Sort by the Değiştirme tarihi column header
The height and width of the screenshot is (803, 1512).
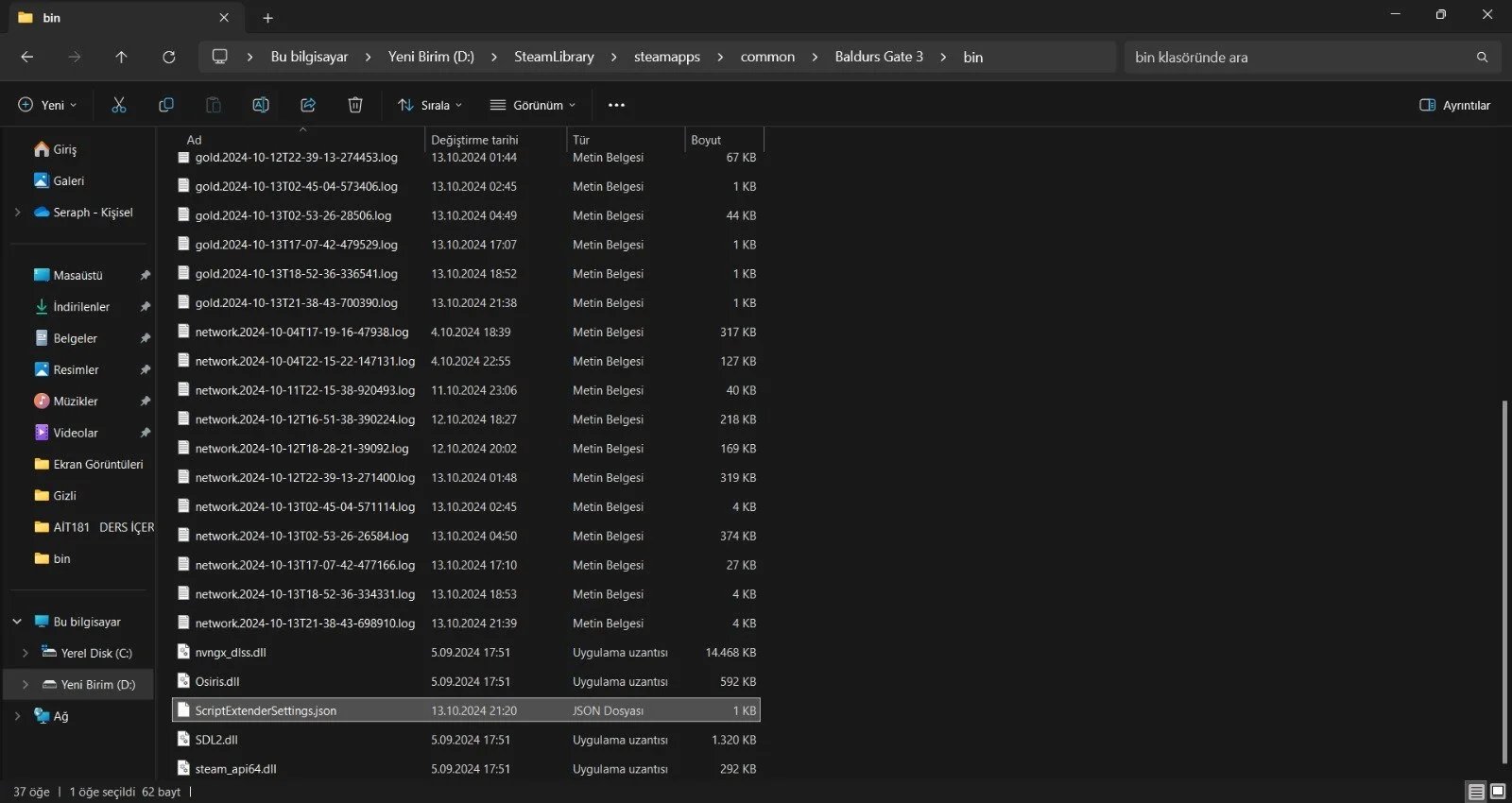point(474,140)
